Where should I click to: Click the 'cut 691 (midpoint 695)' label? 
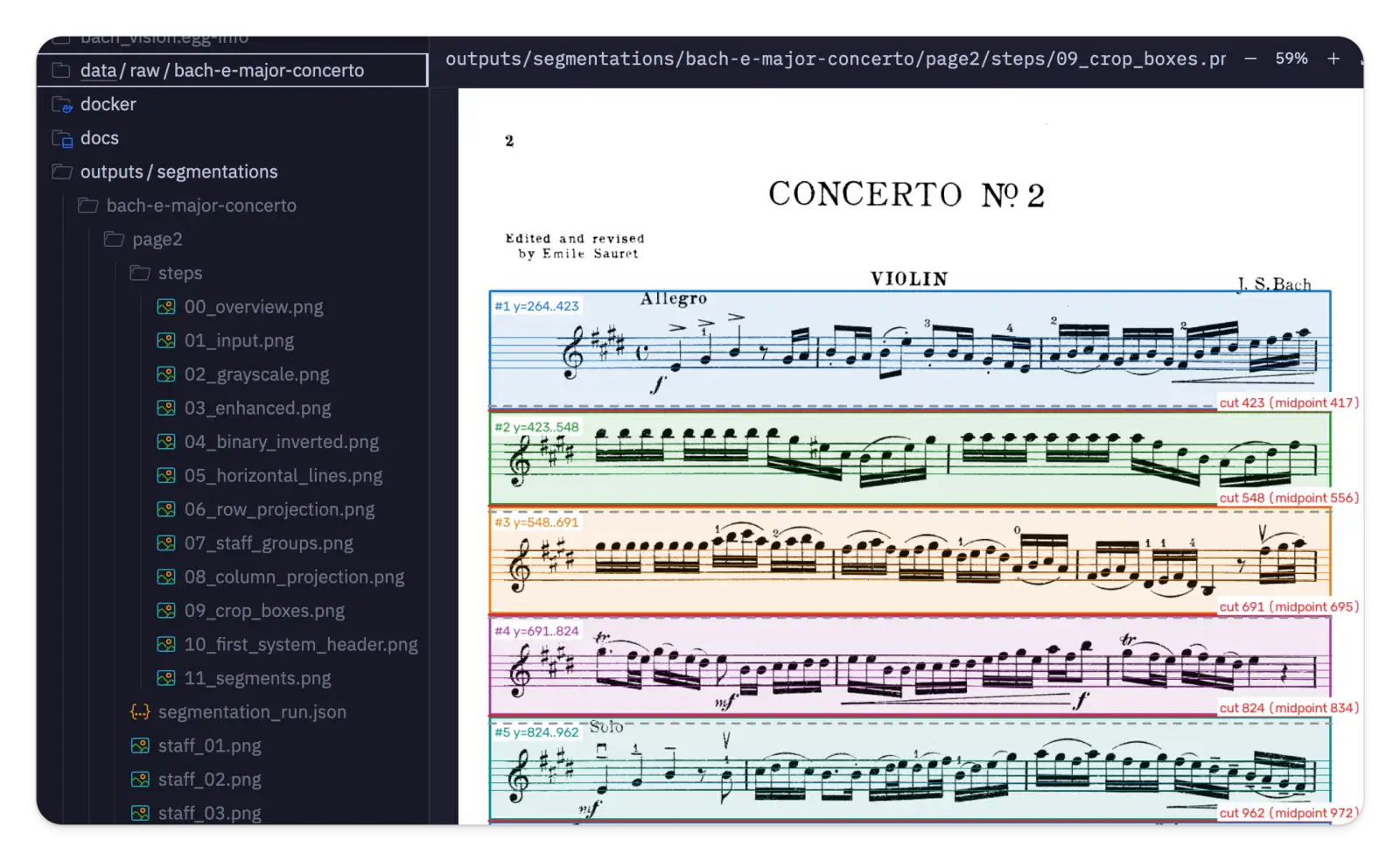[x=1289, y=606]
